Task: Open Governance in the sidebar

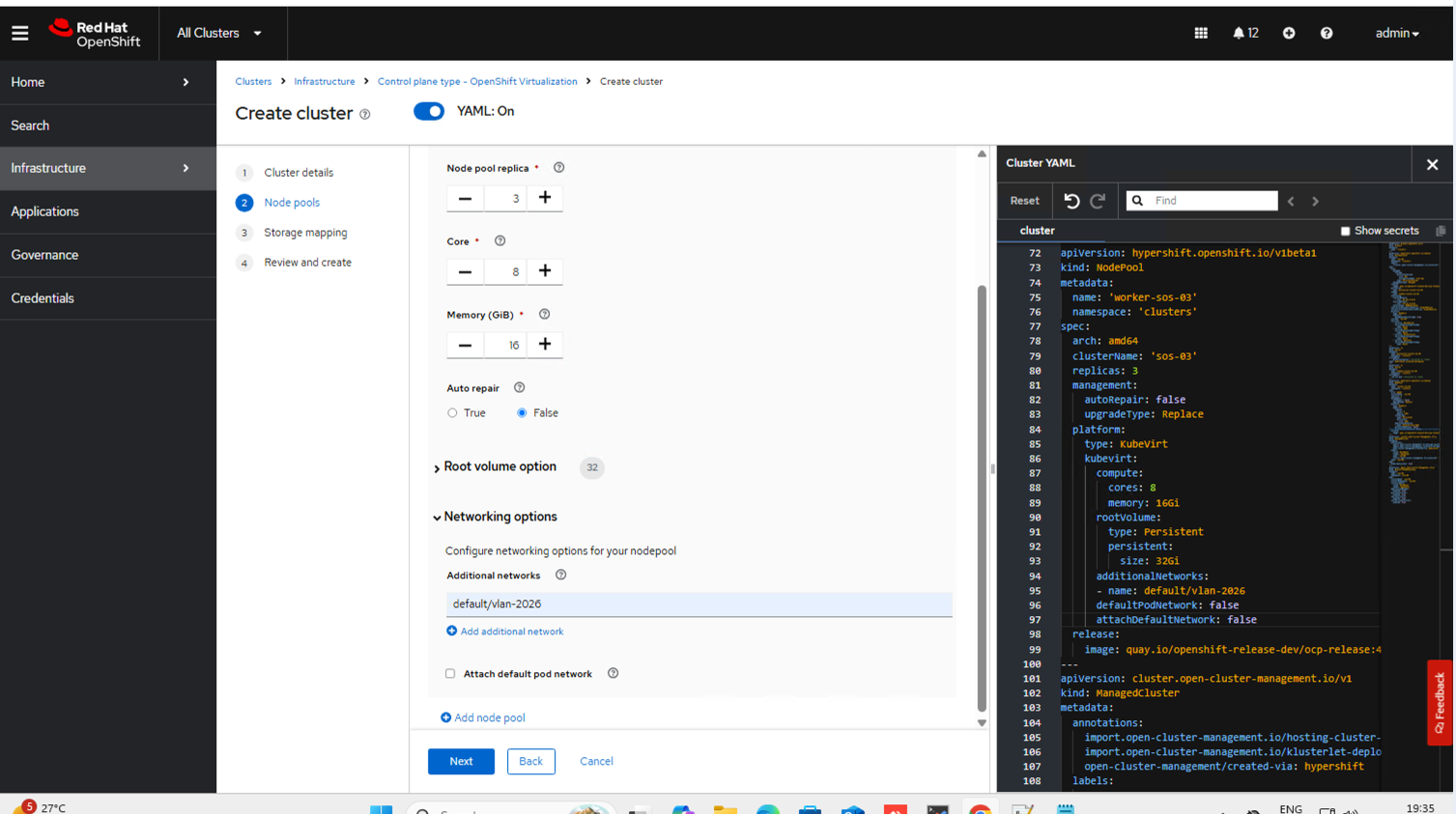Action: 108,255
